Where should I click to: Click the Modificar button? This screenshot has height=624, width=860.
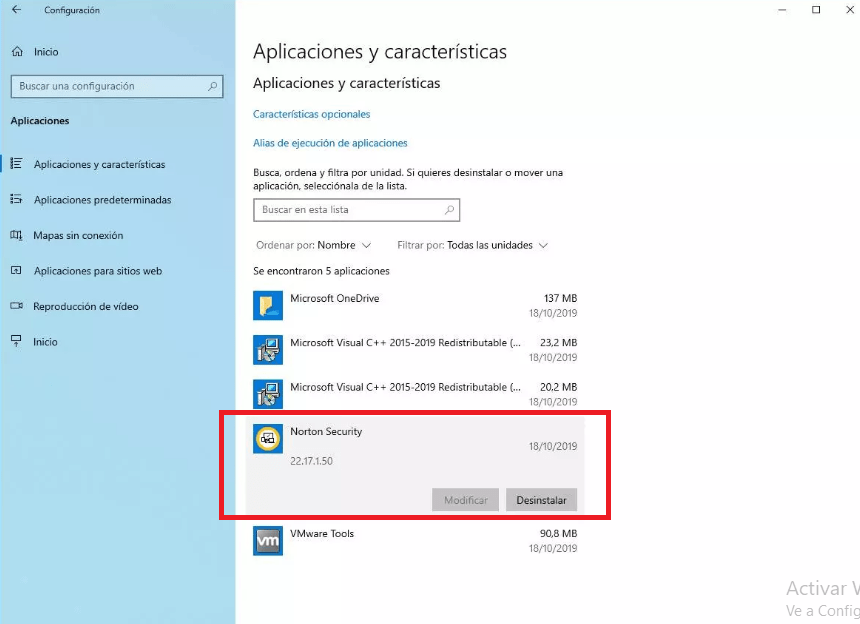tap(466, 500)
